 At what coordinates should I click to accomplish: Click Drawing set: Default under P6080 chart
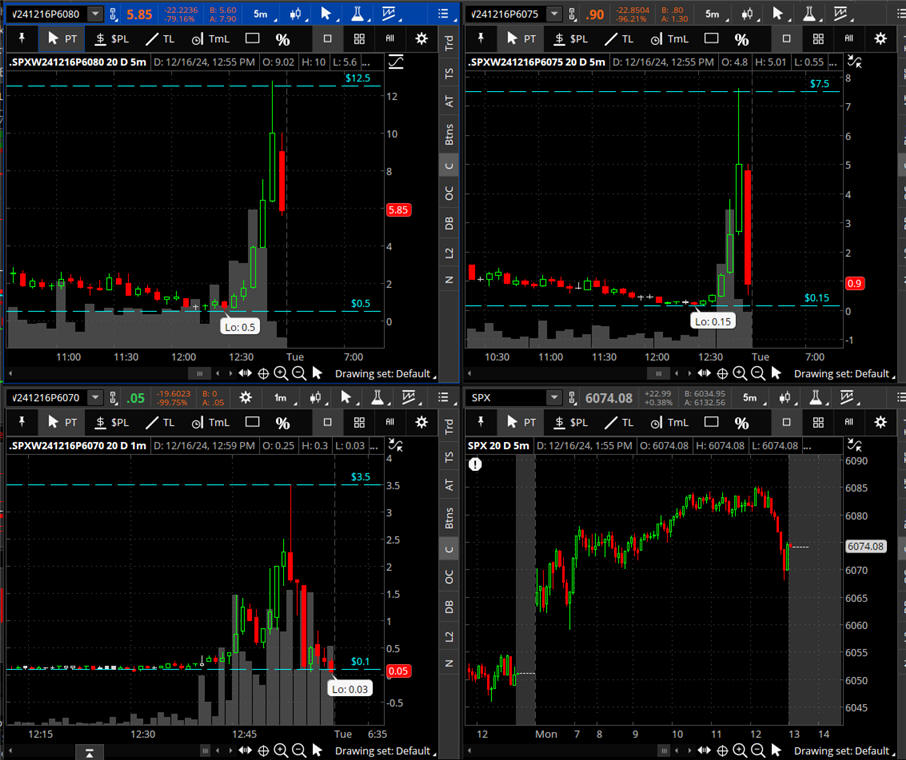(x=385, y=373)
